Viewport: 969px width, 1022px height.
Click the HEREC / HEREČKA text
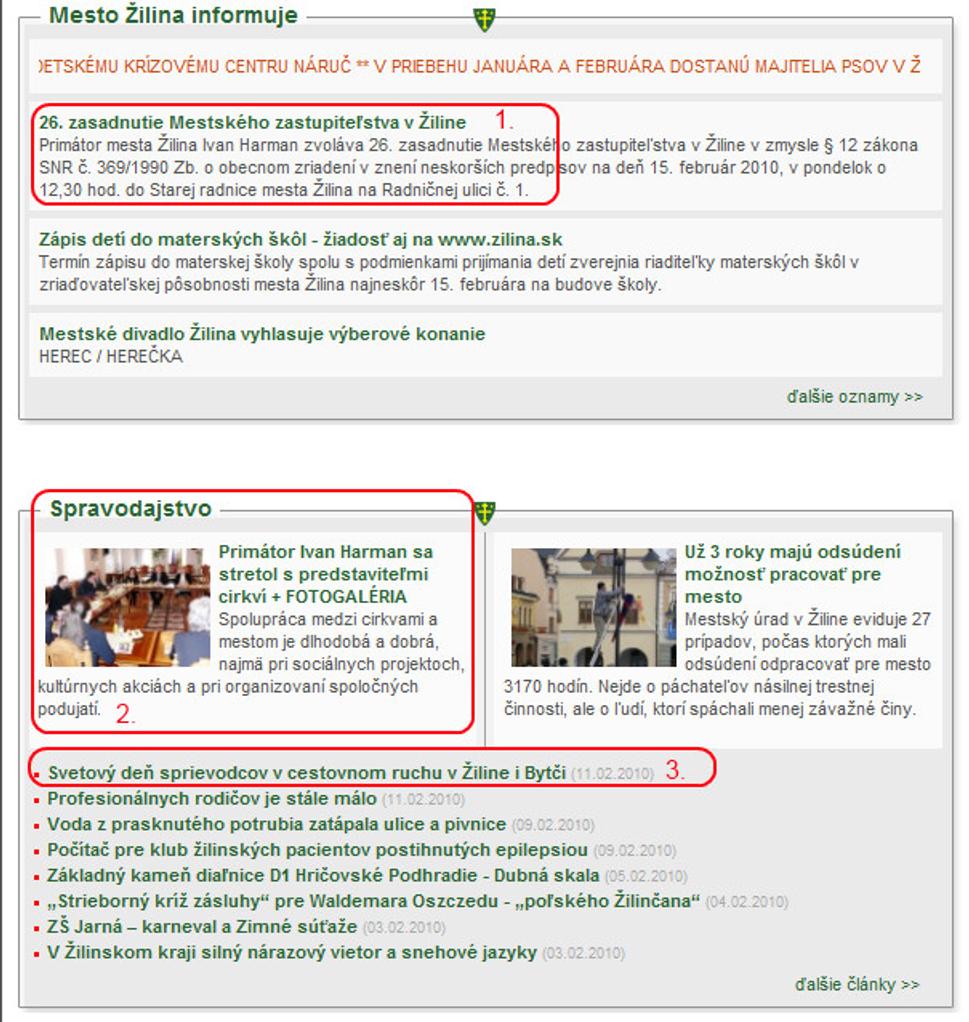111,357
